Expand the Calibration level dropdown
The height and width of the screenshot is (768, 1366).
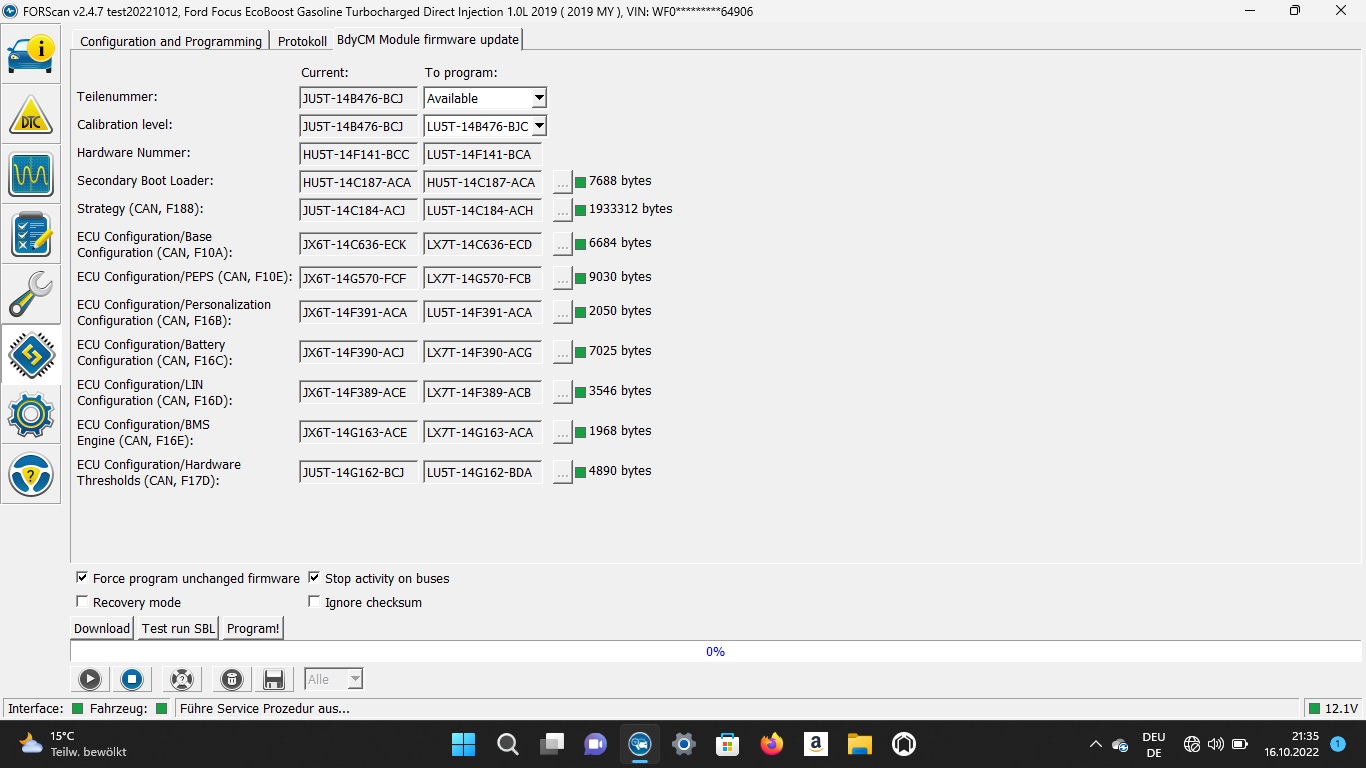click(538, 126)
